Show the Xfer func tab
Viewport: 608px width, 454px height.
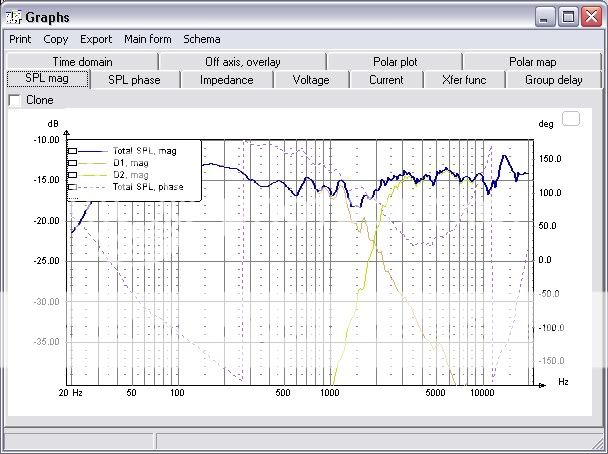point(464,80)
